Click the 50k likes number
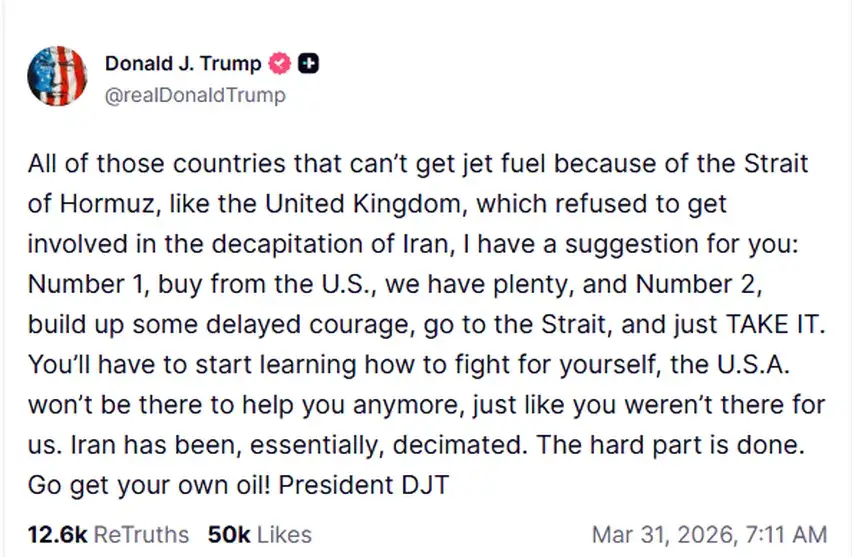This screenshot has width=855, height=557. pyautogui.click(x=227, y=534)
